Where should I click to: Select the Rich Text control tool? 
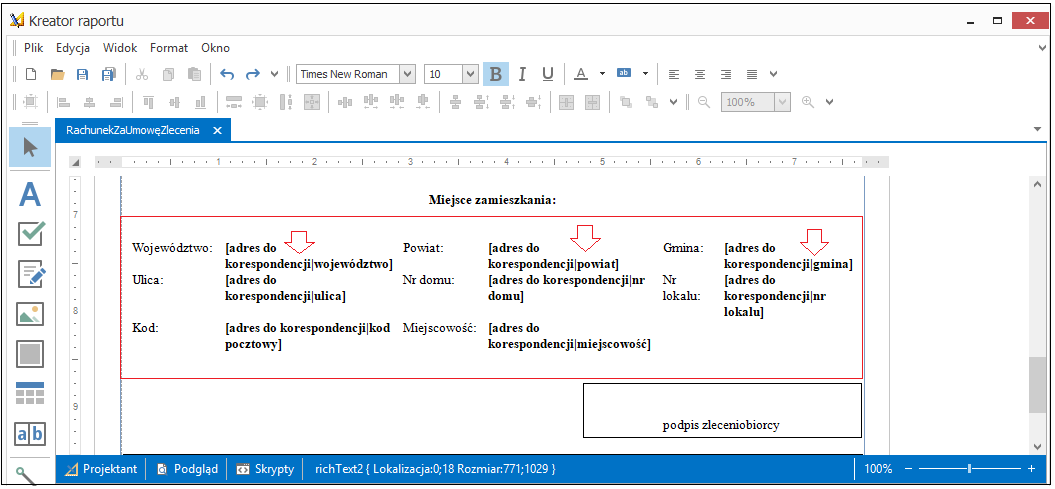coord(30,274)
